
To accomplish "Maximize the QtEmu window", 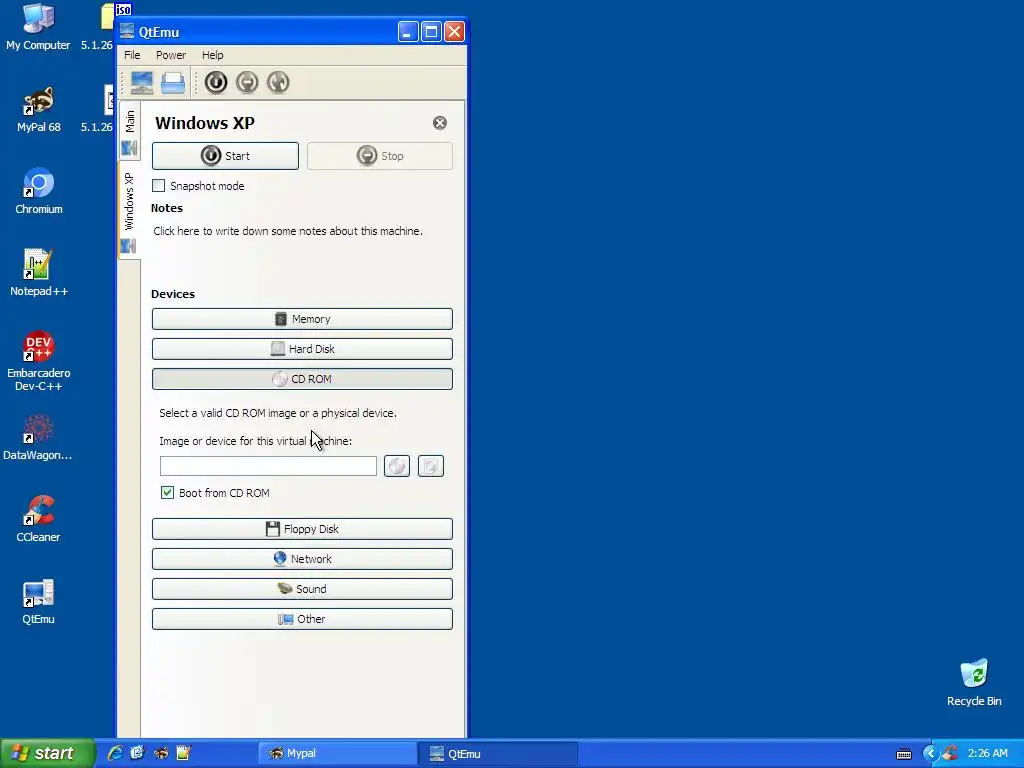I will coord(431,31).
